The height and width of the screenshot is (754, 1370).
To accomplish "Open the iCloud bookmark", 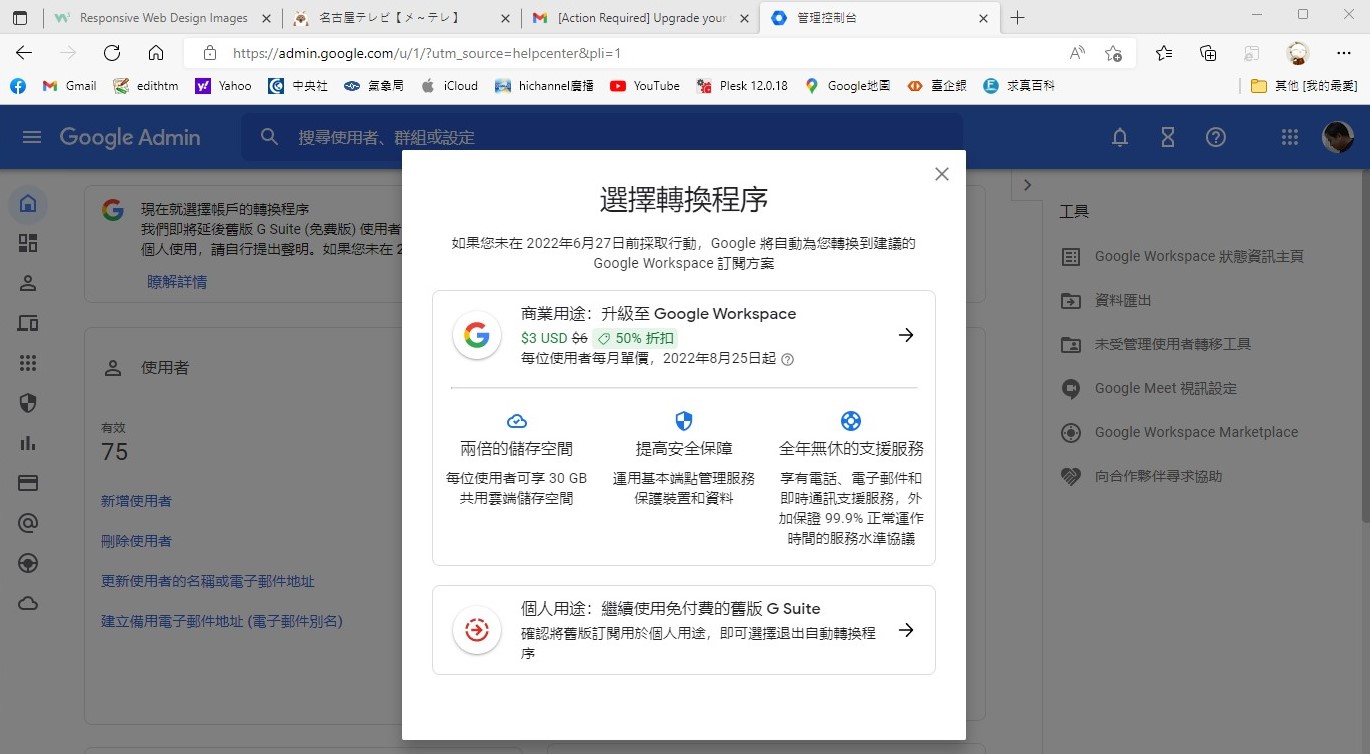I will (x=450, y=86).
